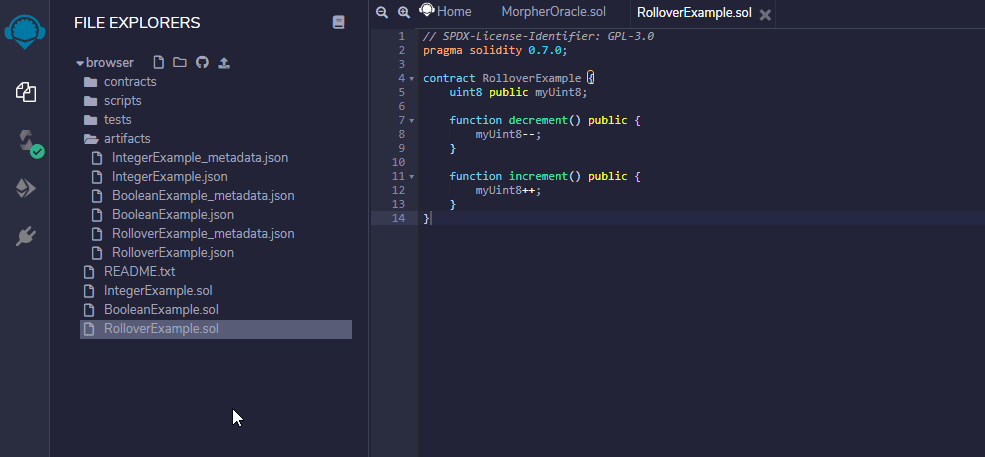Select RolloverExample.sol in file tree
Image resolution: width=985 pixels, height=457 pixels.
pyautogui.click(x=215, y=329)
